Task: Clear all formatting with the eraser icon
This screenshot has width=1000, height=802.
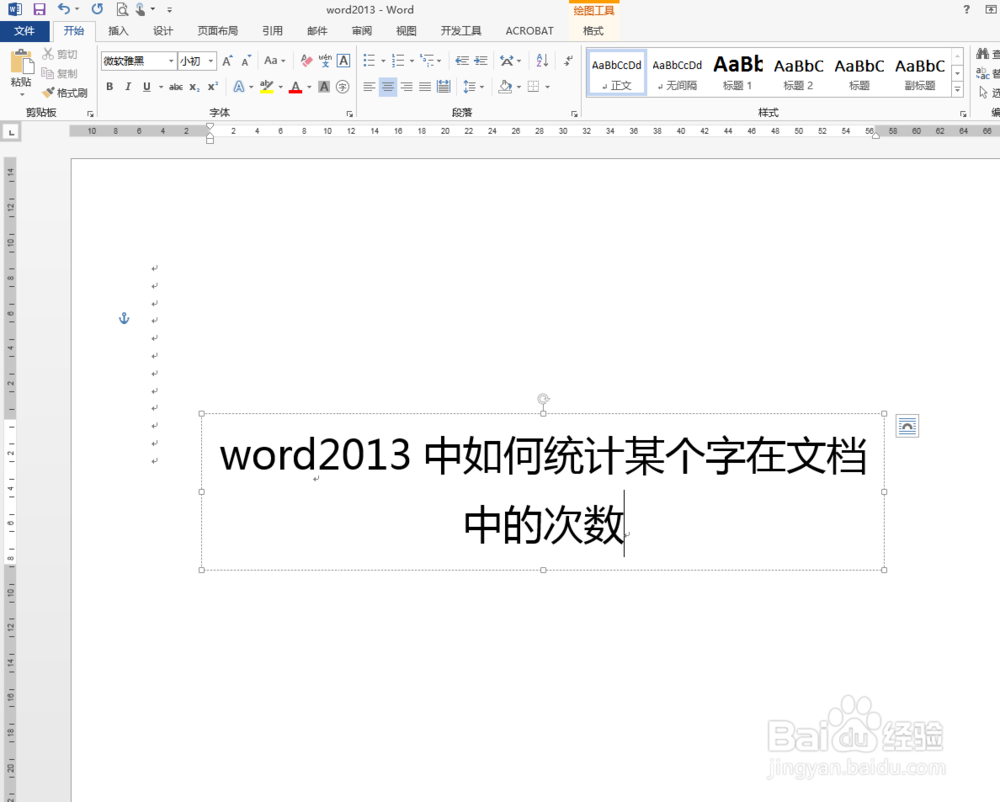Action: point(306,61)
